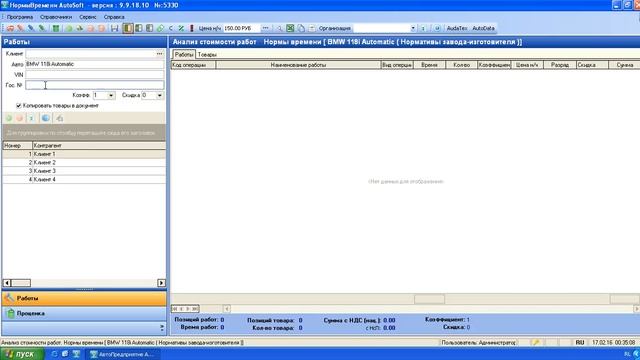Click the AudaTex toolbar button

[x=457, y=28]
